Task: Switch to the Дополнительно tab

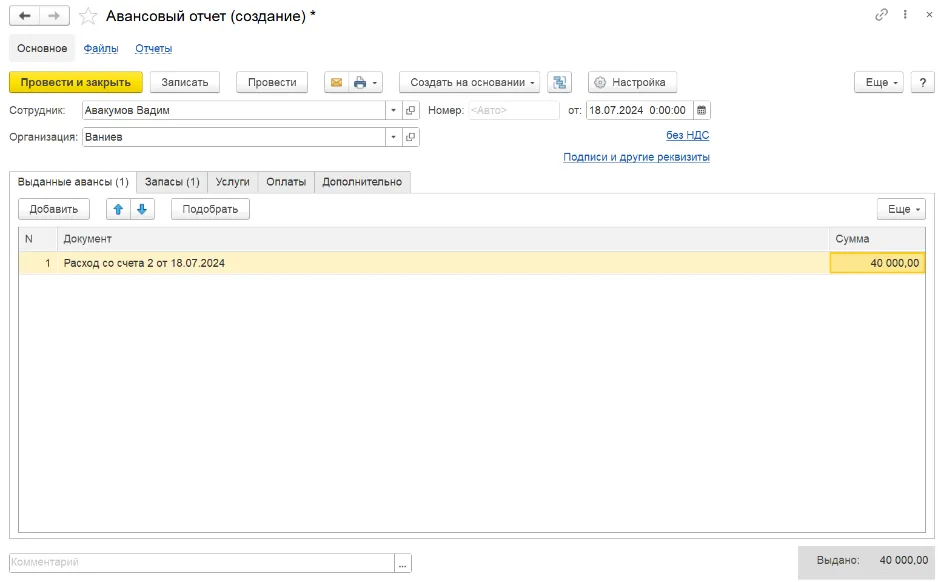Action: [x=363, y=182]
